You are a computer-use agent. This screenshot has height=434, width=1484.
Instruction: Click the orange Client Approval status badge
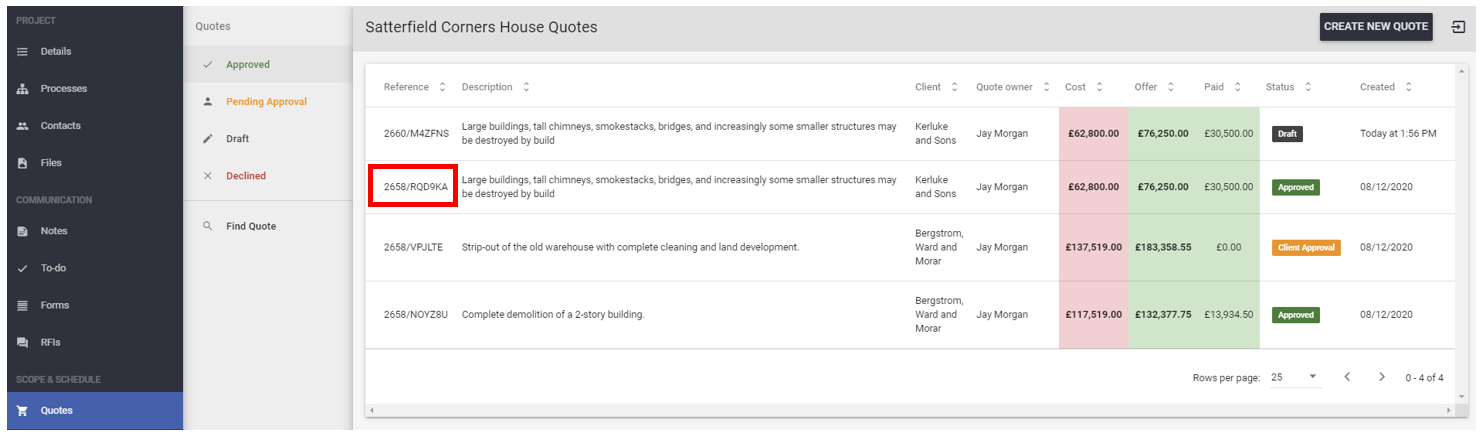click(x=1306, y=247)
